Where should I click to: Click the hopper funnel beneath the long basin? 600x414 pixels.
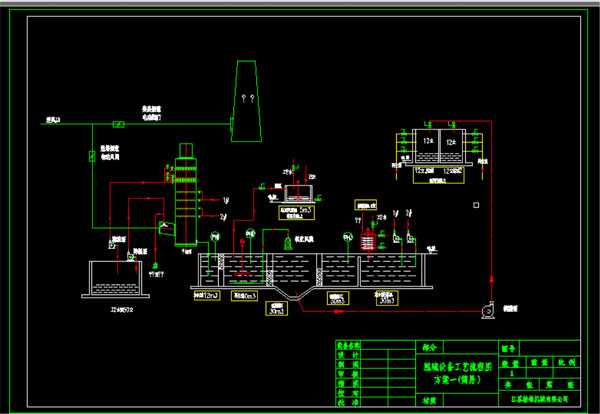[290, 300]
